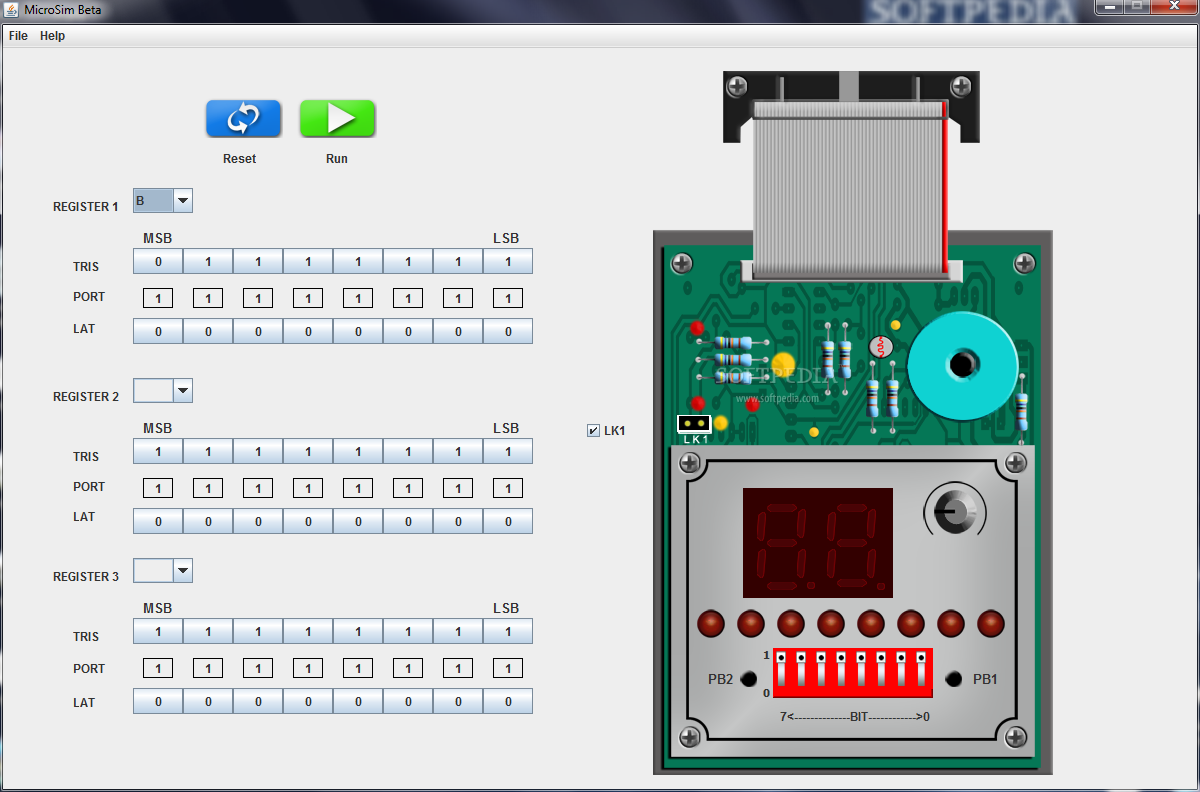The height and width of the screenshot is (792, 1200).
Task: Flip the fourth DIP switch from the left
Action: [x=841, y=670]
